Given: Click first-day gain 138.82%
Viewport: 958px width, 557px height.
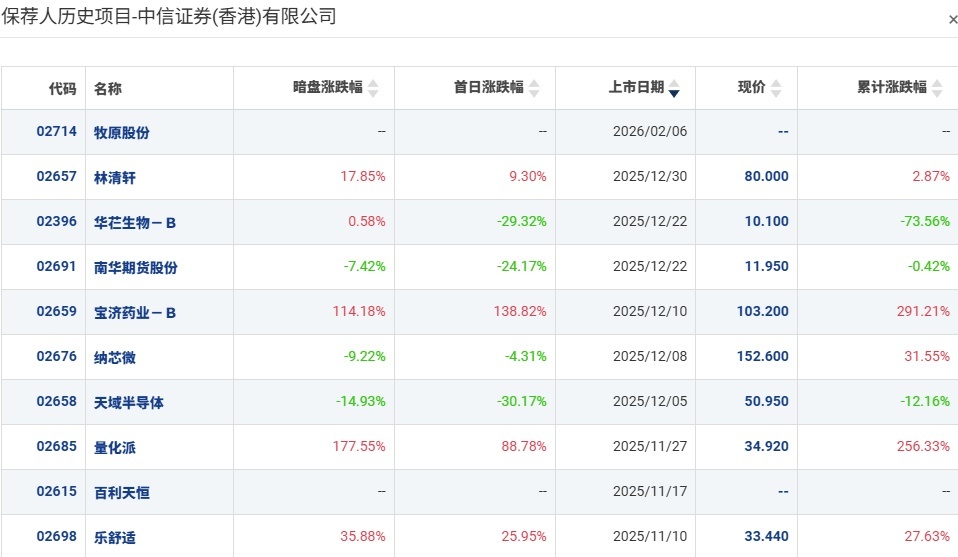Looking at the screenshot, I should pyautogui.click(x=520, y=311).
